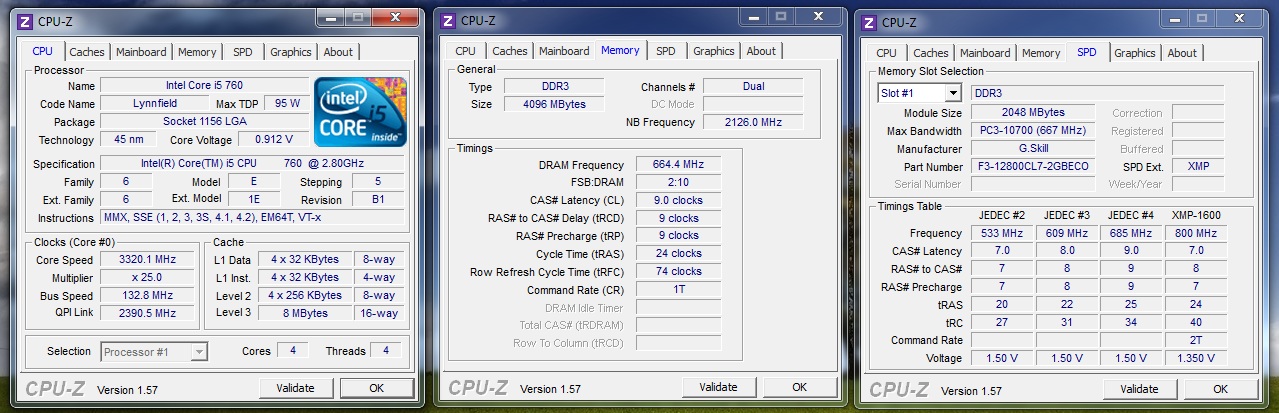
Task: Click the Package field Socket 1156 LGA
Action: pyautogui.click(x=204, y=121)
